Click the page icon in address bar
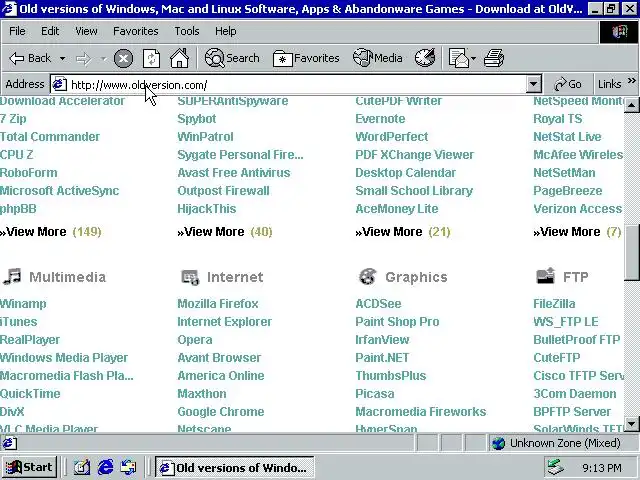Screen dimensions: 640x480 (x=59, y=84)
